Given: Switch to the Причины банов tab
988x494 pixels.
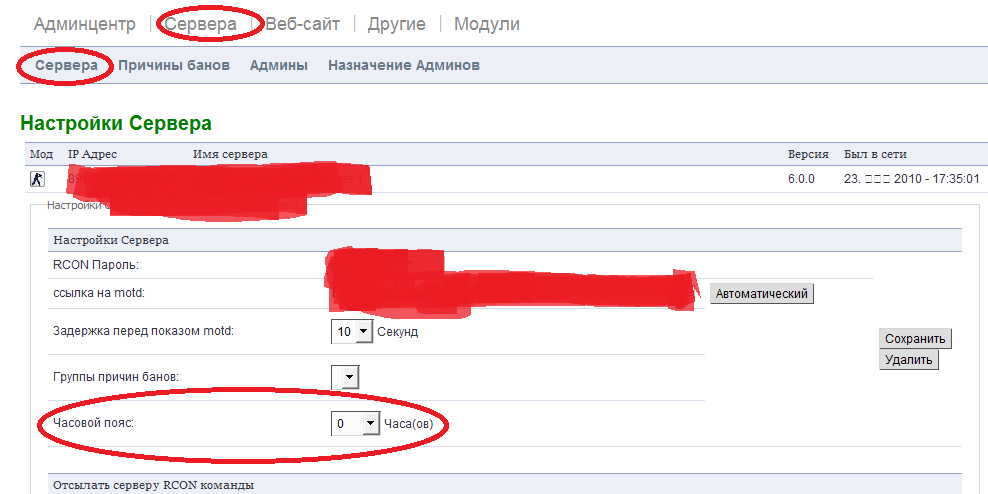Looking at the screenshot, I should pos(174,66).
